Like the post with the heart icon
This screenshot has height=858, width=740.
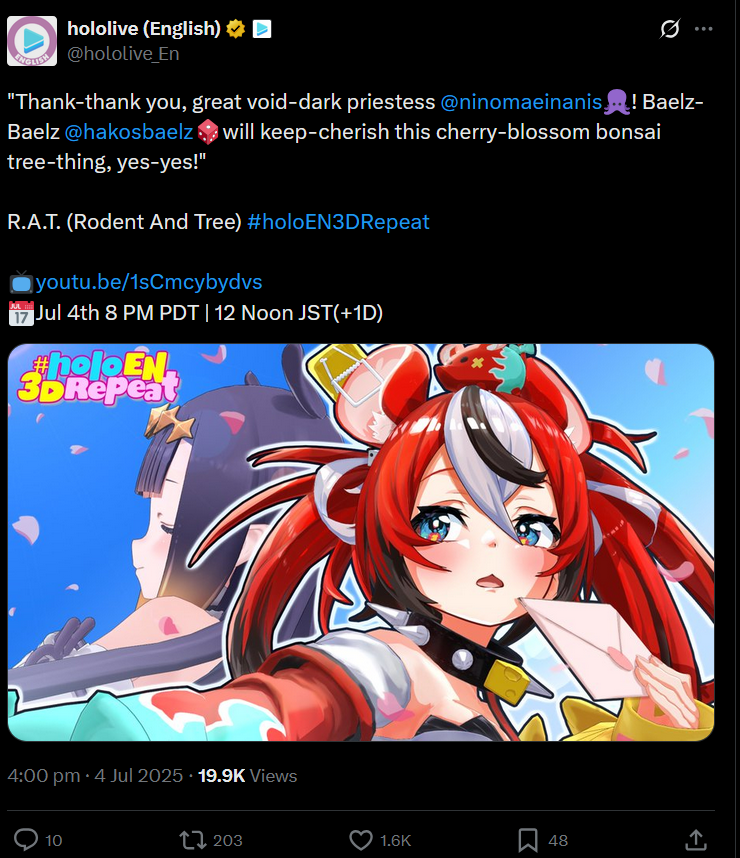click(x=361, y=839)
